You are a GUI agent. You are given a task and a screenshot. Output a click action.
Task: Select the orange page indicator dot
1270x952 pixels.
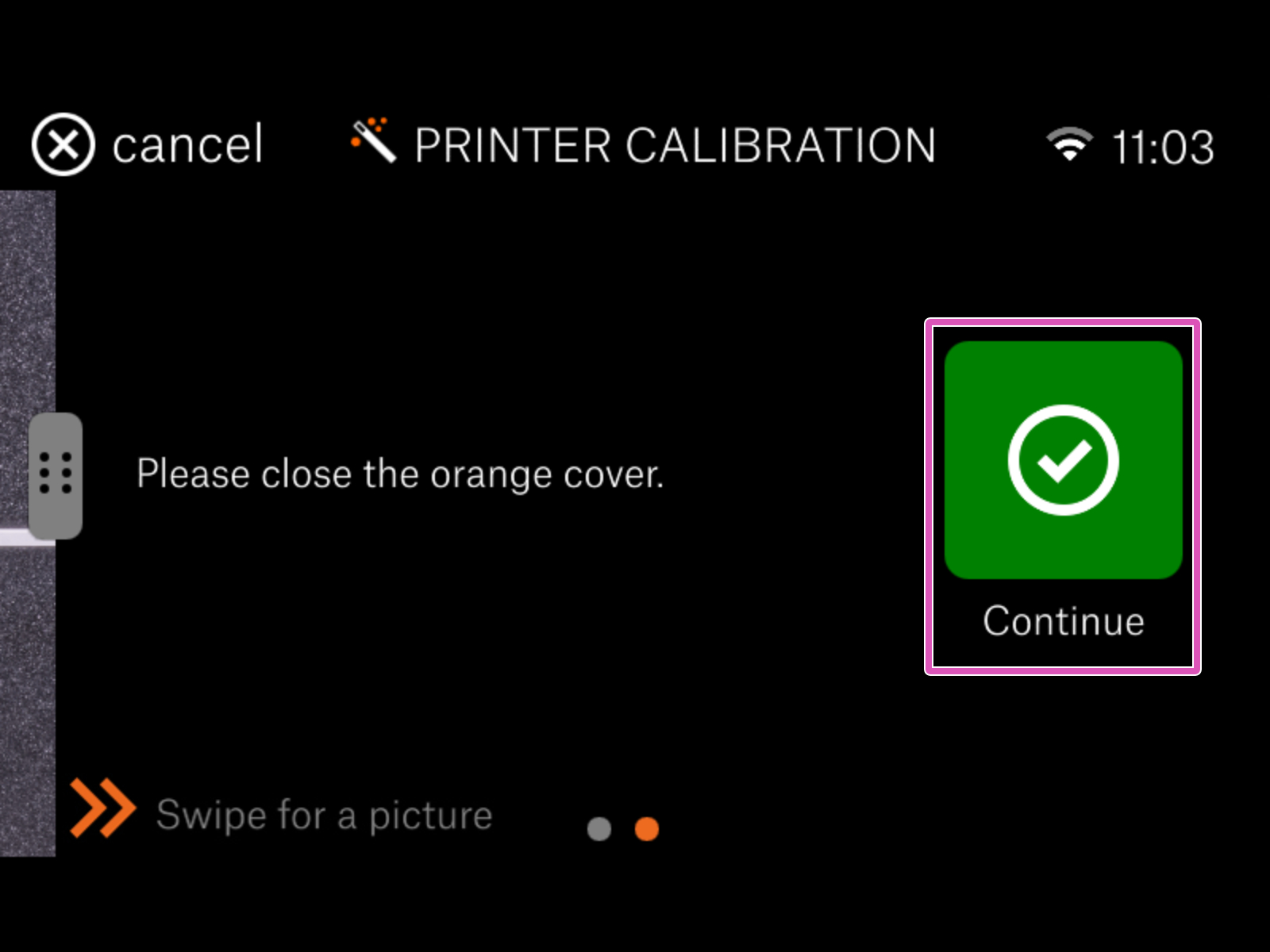647,829
